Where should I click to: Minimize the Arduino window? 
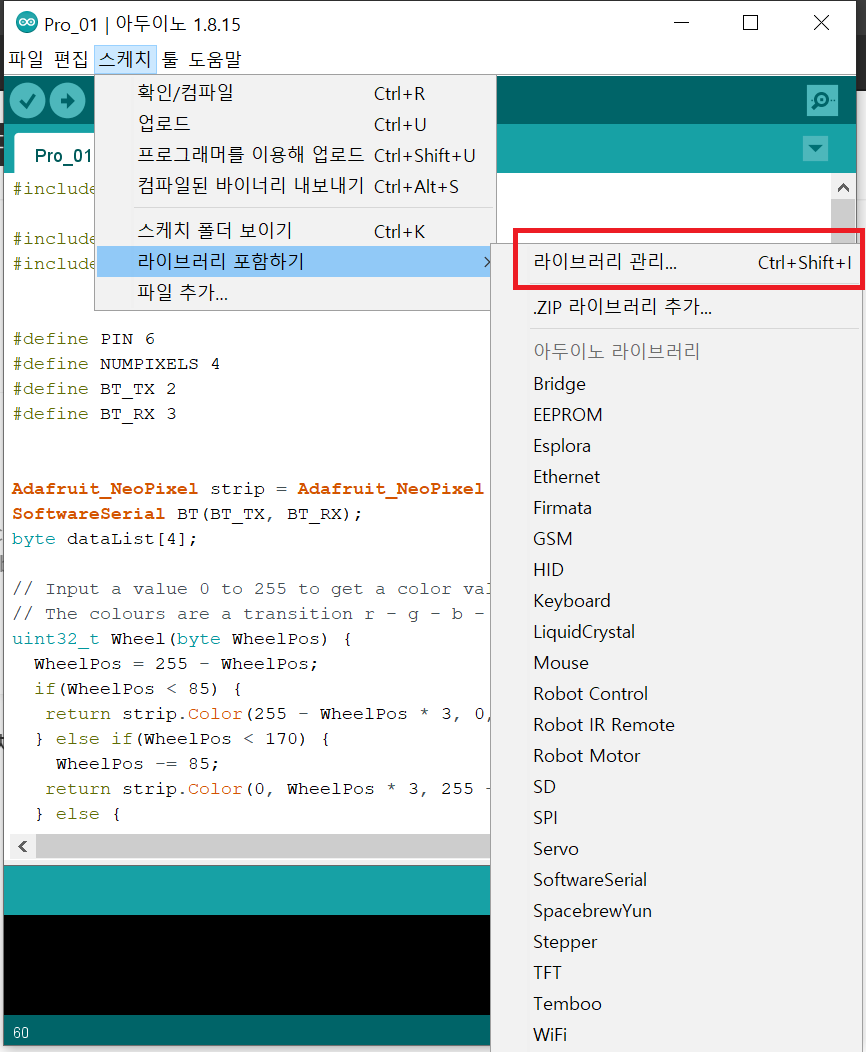coord(682,23)
